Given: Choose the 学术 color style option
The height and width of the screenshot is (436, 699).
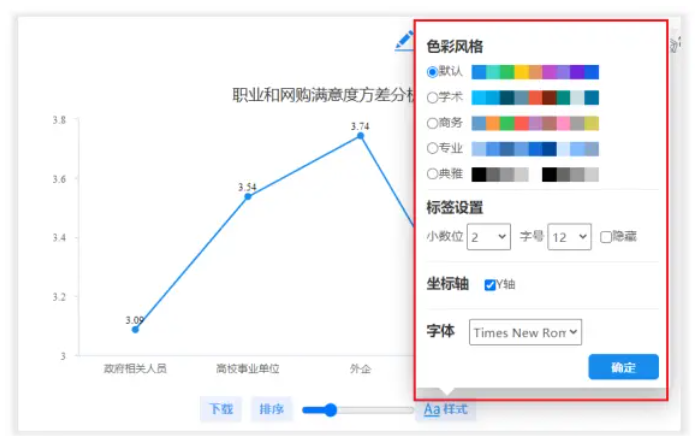Looking at the screenshot, I should tap(432, 98).
